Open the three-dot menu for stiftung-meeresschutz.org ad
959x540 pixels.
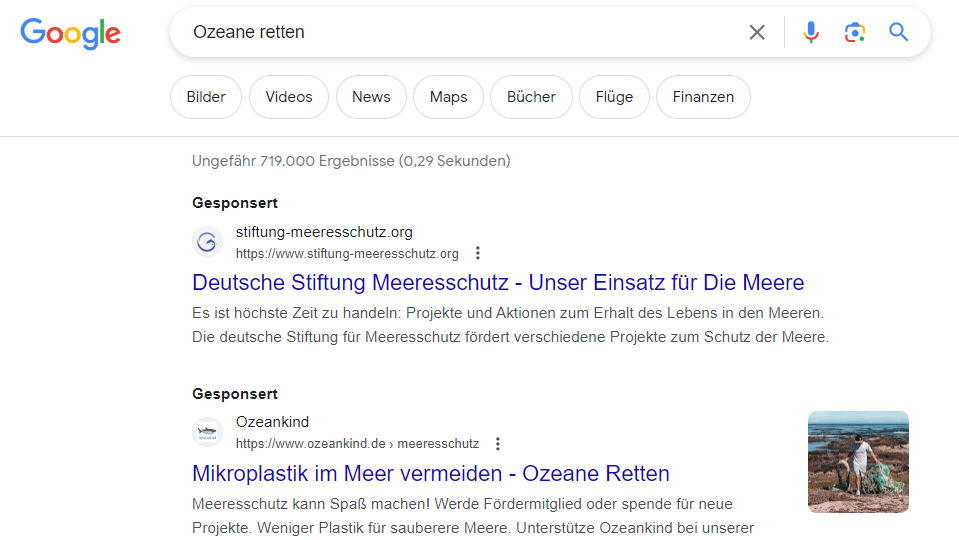[478, 253]
